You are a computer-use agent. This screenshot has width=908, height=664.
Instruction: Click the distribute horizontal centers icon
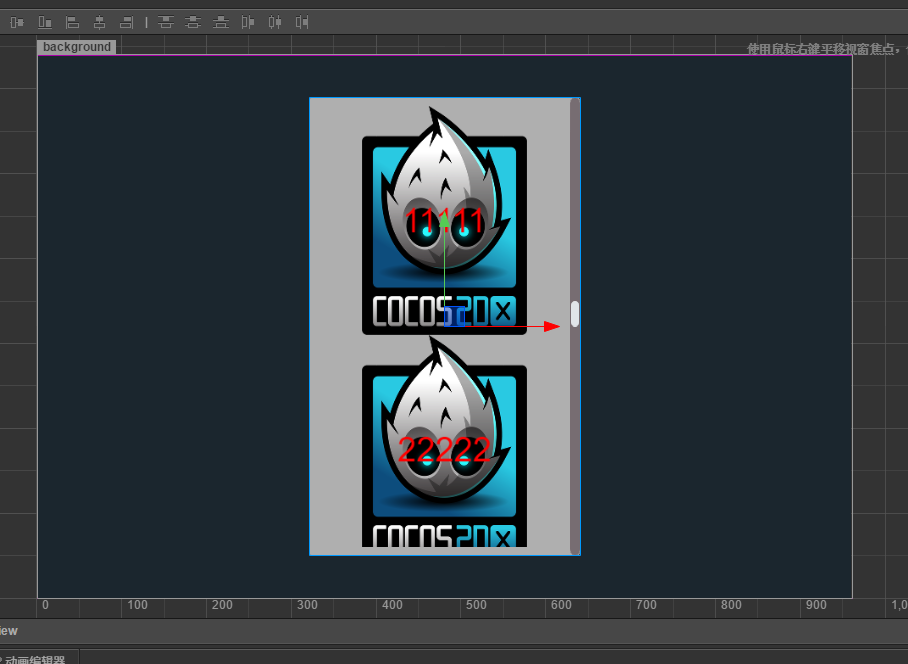275,23
